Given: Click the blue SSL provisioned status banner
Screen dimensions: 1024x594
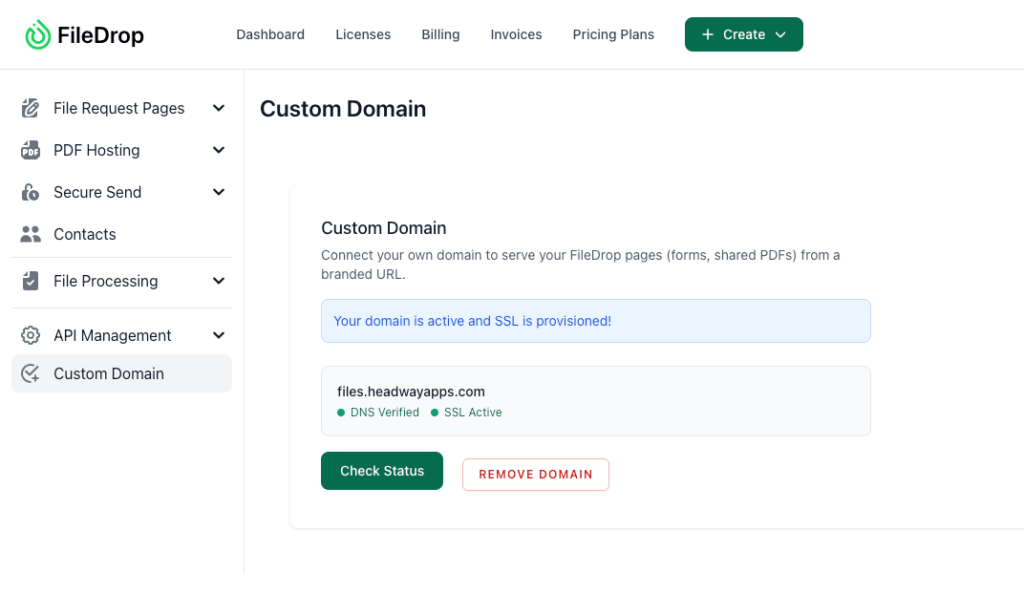Looking at the screenshot, I should (x=596, y=320).
